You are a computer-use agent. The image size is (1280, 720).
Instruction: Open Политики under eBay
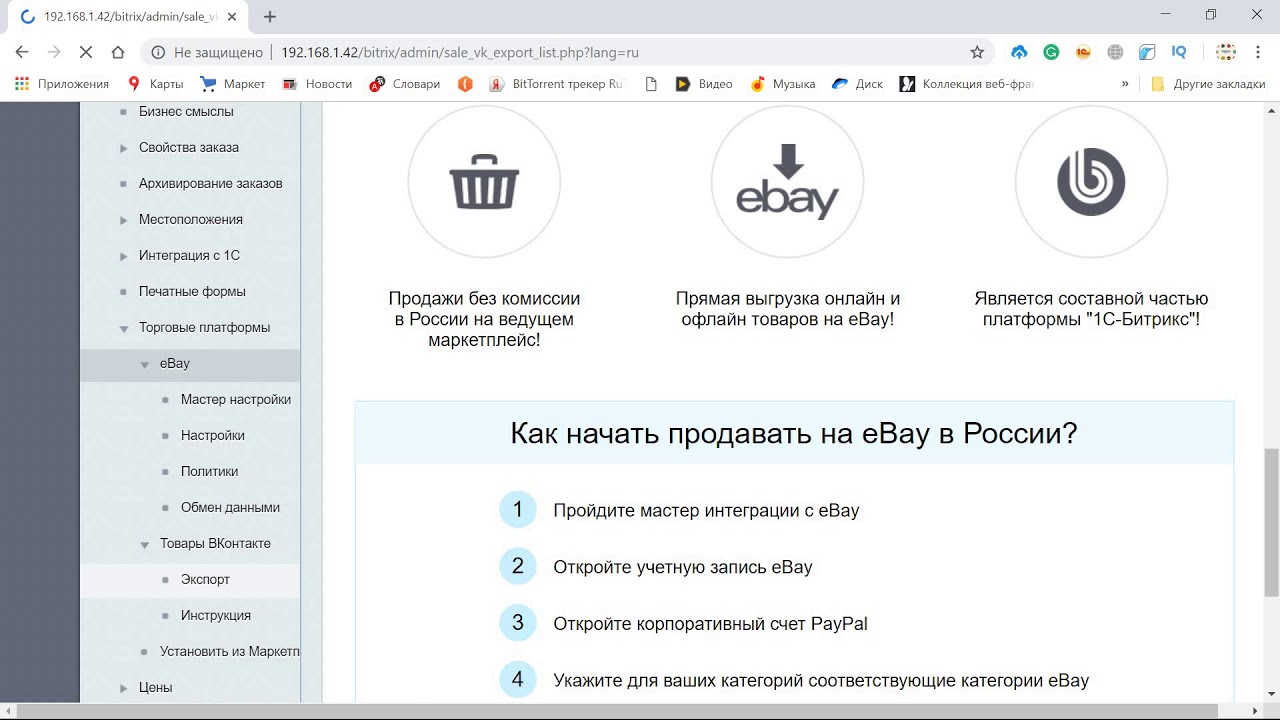pos(209,471)
